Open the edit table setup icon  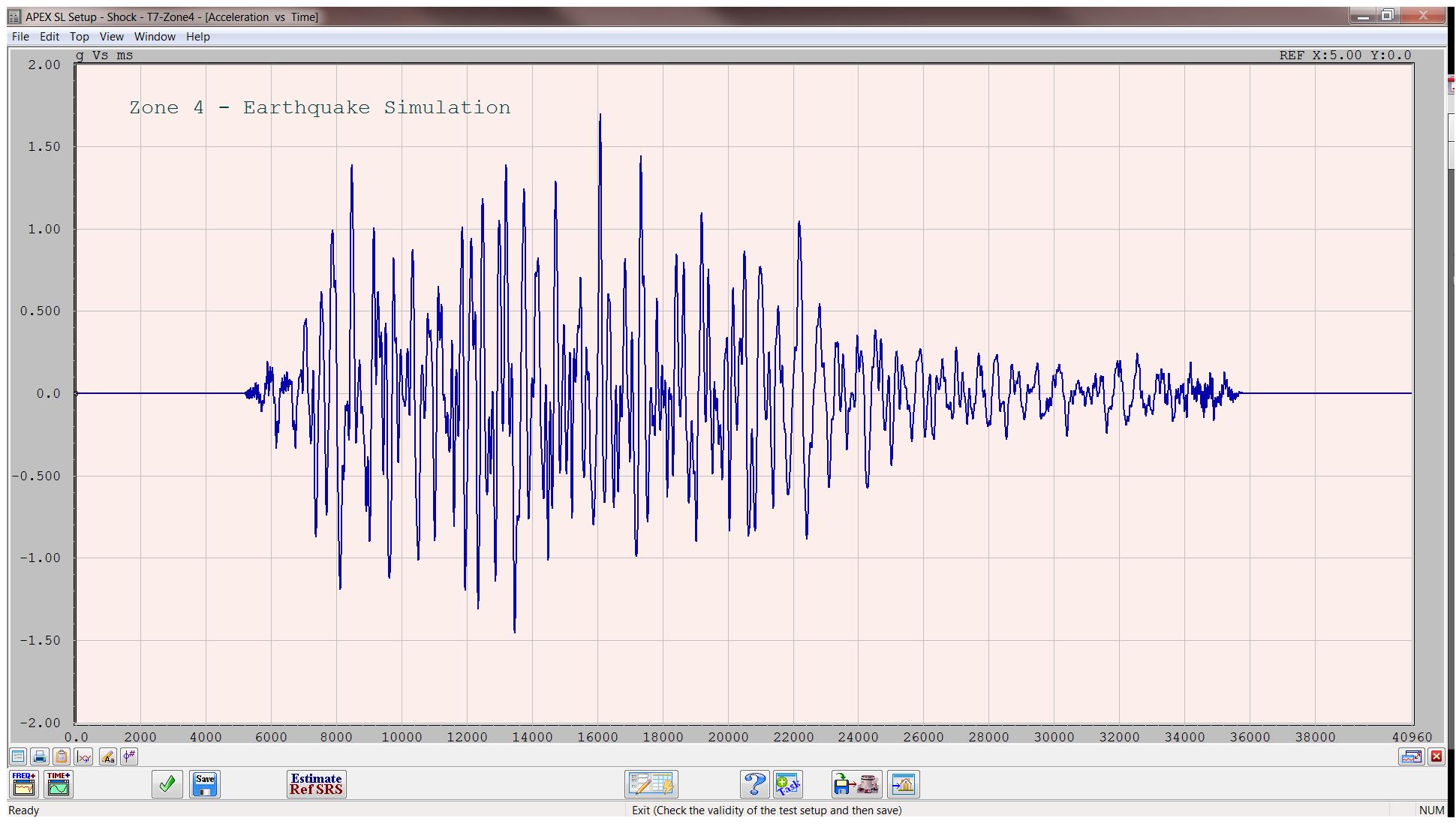point(651,784)
